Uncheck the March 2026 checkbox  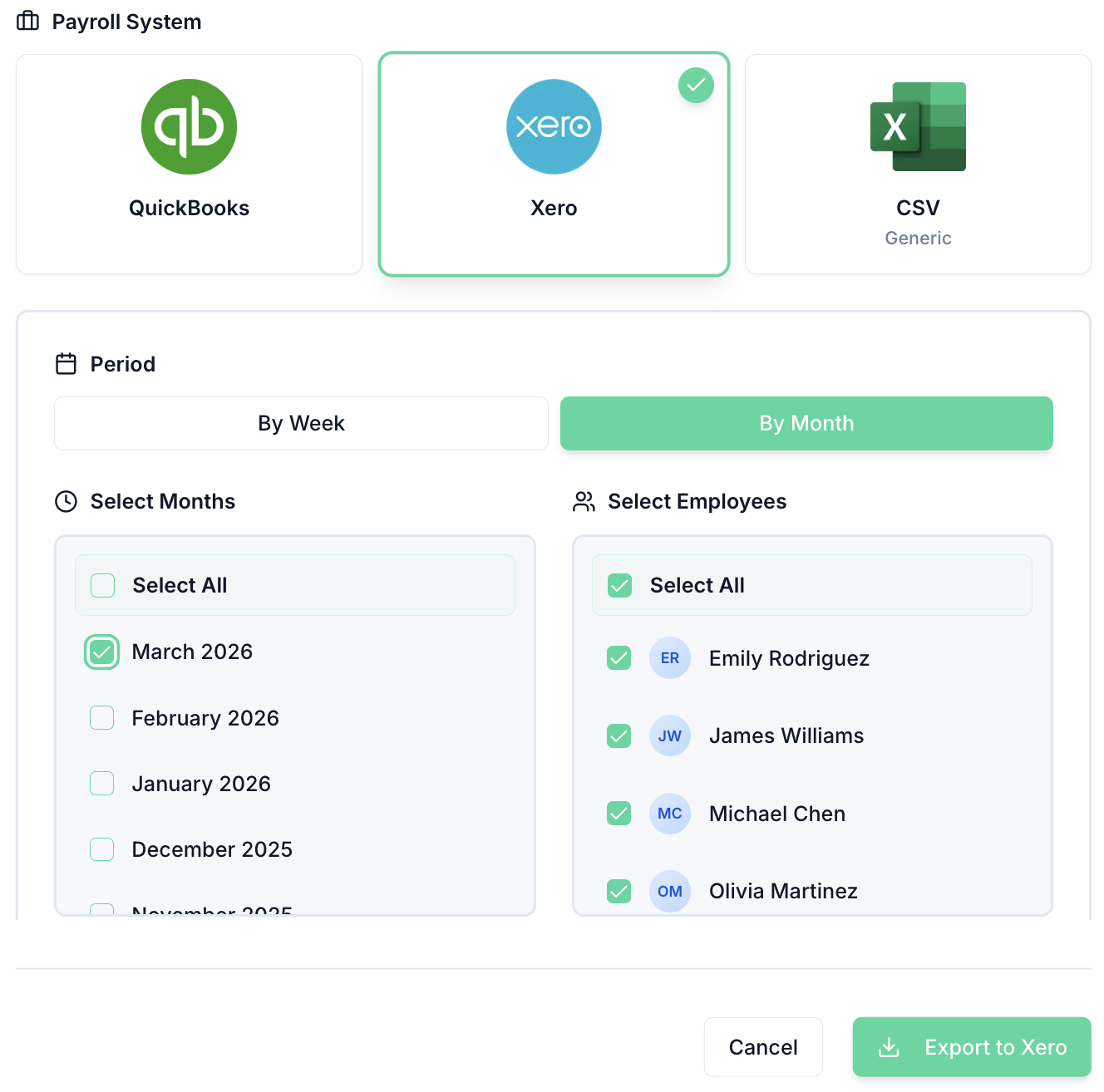coord(102,652)
